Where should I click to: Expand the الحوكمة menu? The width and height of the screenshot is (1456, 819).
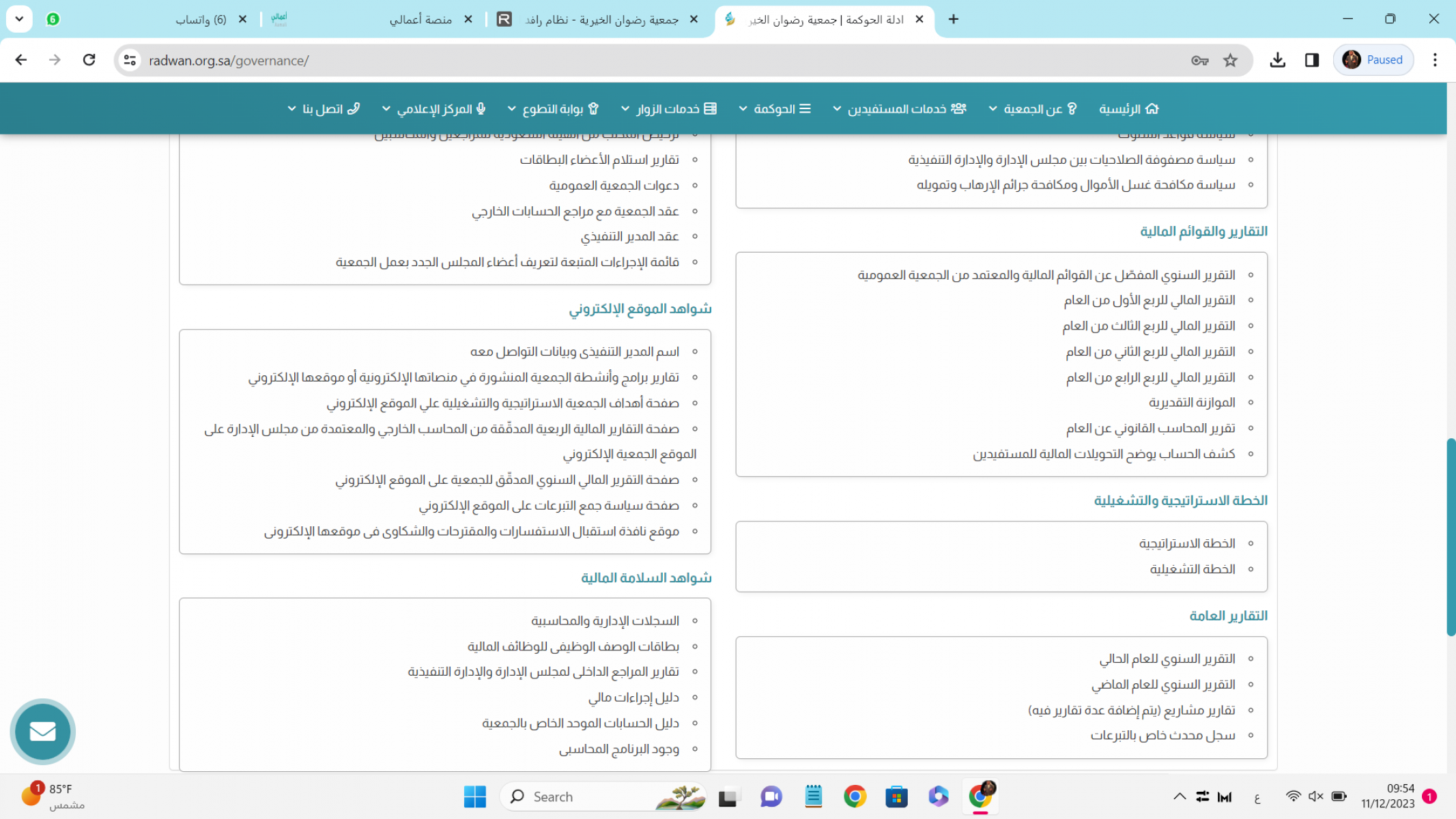tap(775, 109)
